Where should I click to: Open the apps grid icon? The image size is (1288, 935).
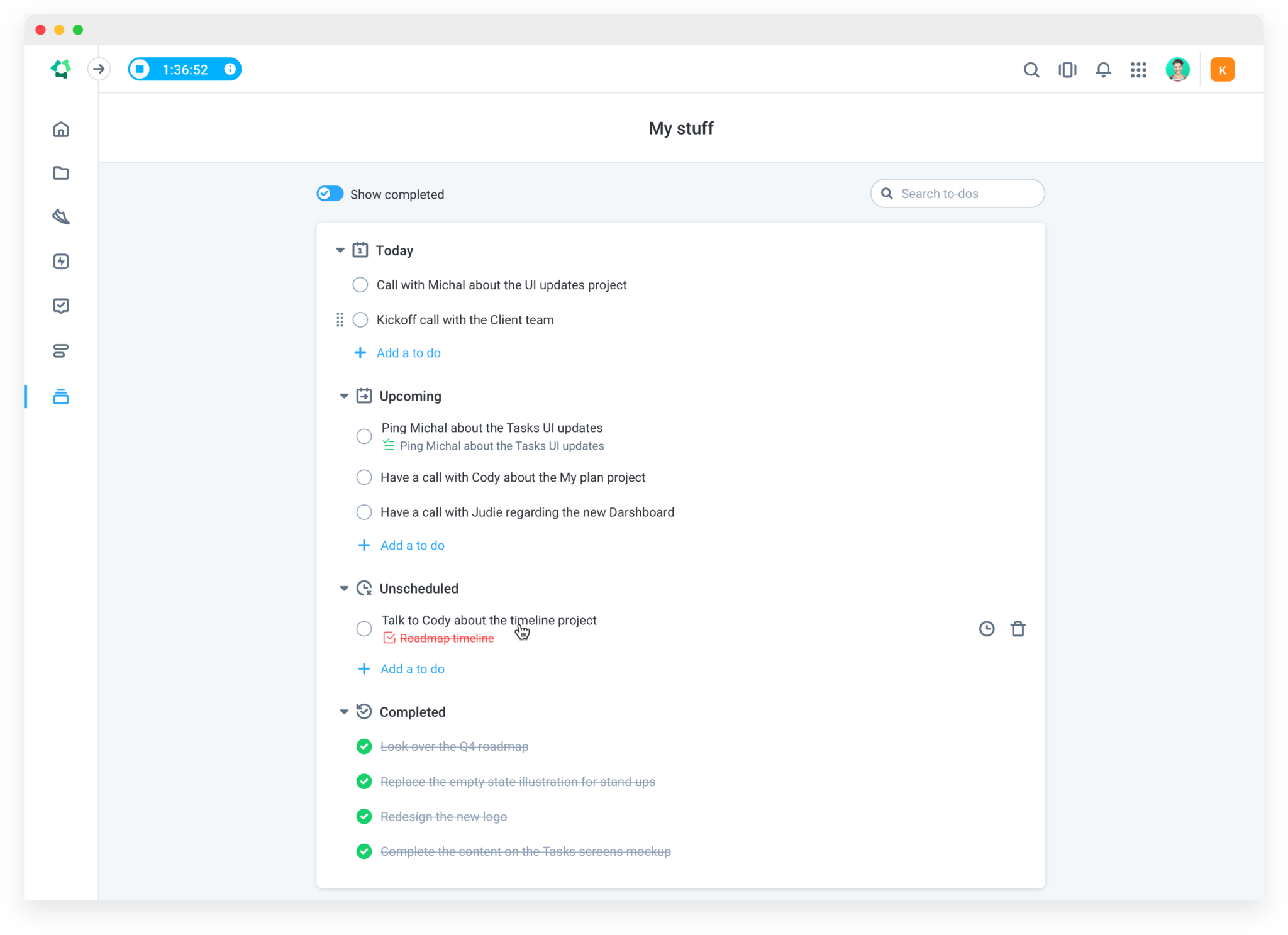(x=1138, y=70)
